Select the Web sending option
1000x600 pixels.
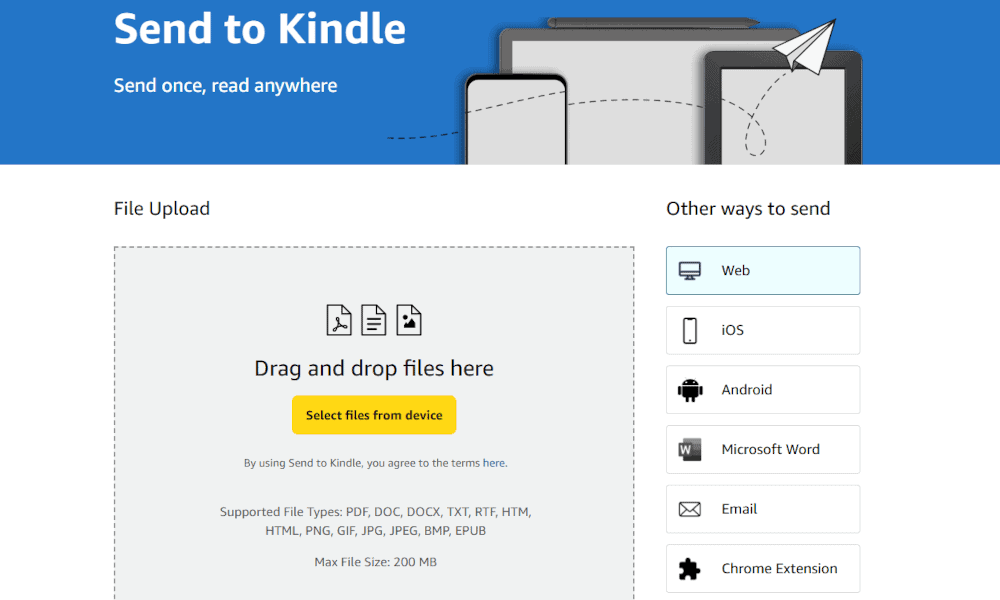pos(763,271)
